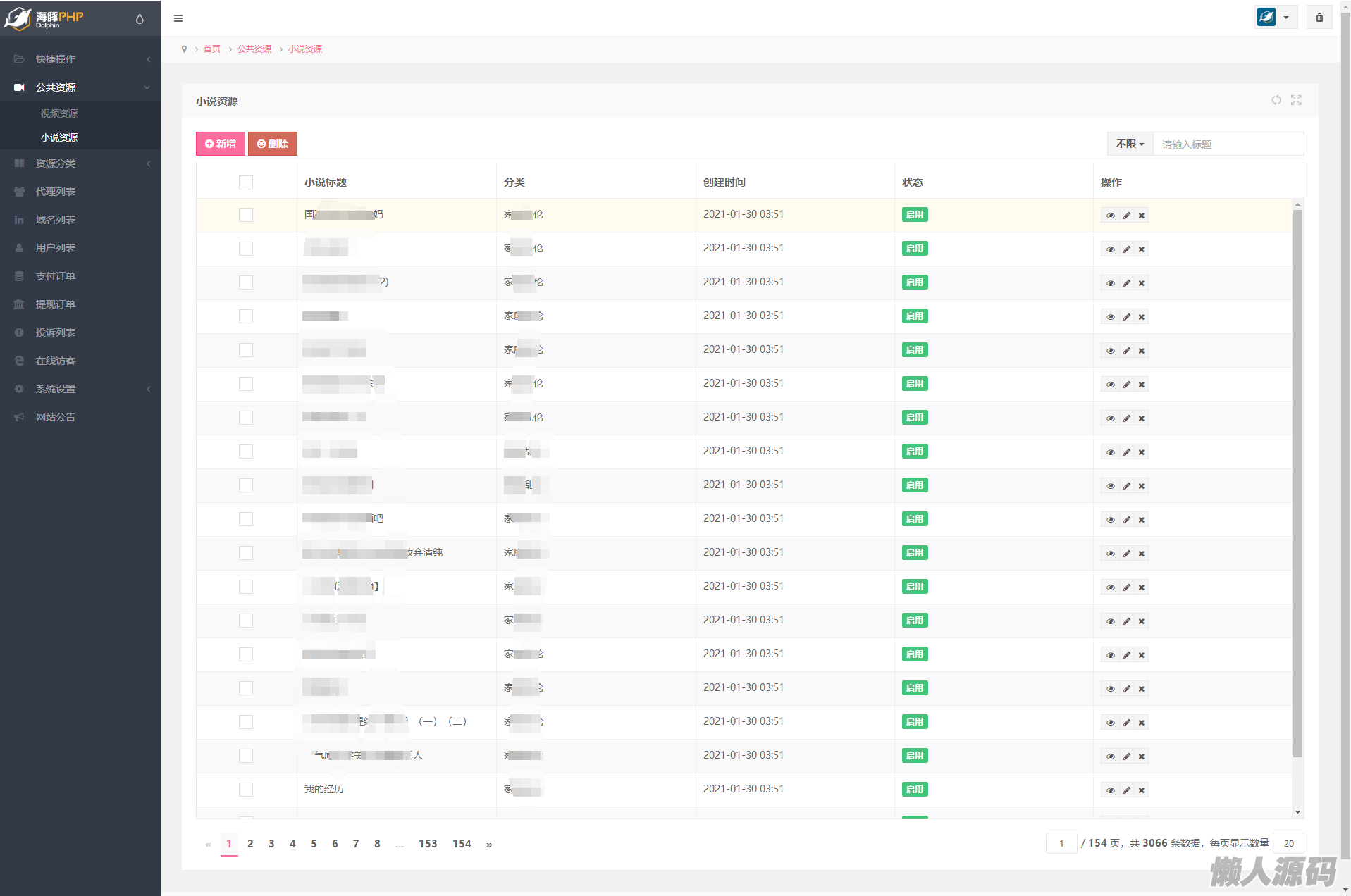Viewport: 1351px width, 896px height.
Task: Toggle the select-all checkbox in table header
Action: tap(245, 182)
